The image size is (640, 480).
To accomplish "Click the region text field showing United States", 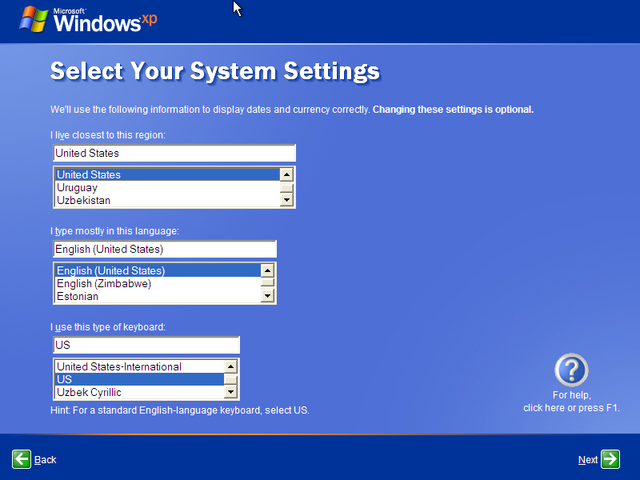I will click(x=174, y=153).
